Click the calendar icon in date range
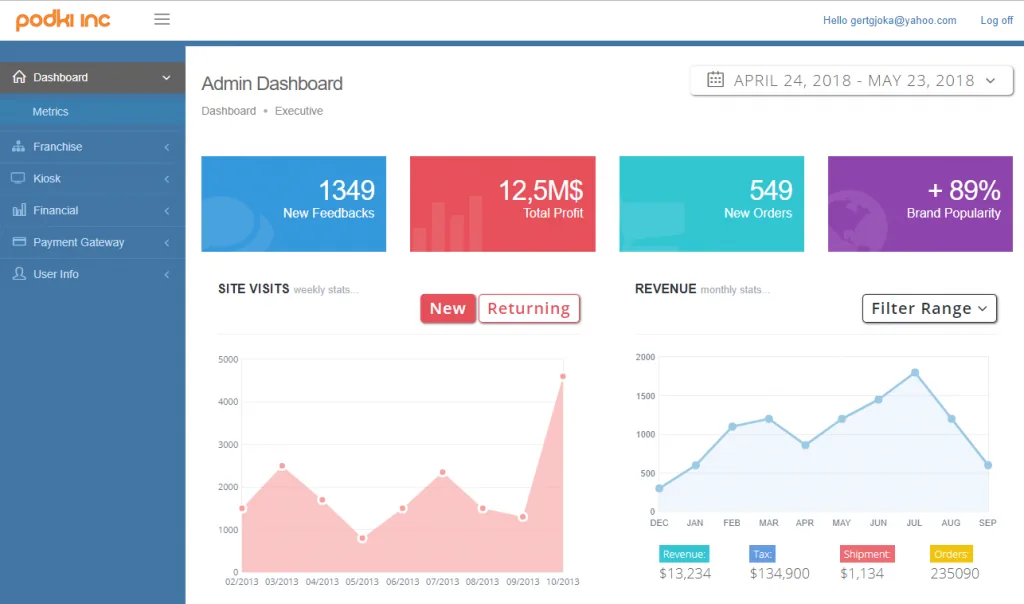Viewport: 1024px width, 604px height. pyautogui.click(x=715, y=80)
